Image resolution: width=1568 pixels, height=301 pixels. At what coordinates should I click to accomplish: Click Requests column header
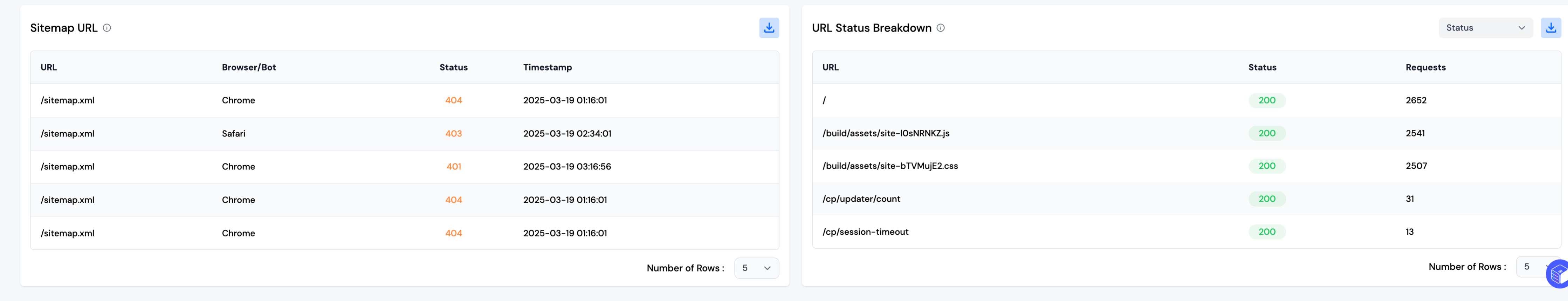click(1425, 68)
